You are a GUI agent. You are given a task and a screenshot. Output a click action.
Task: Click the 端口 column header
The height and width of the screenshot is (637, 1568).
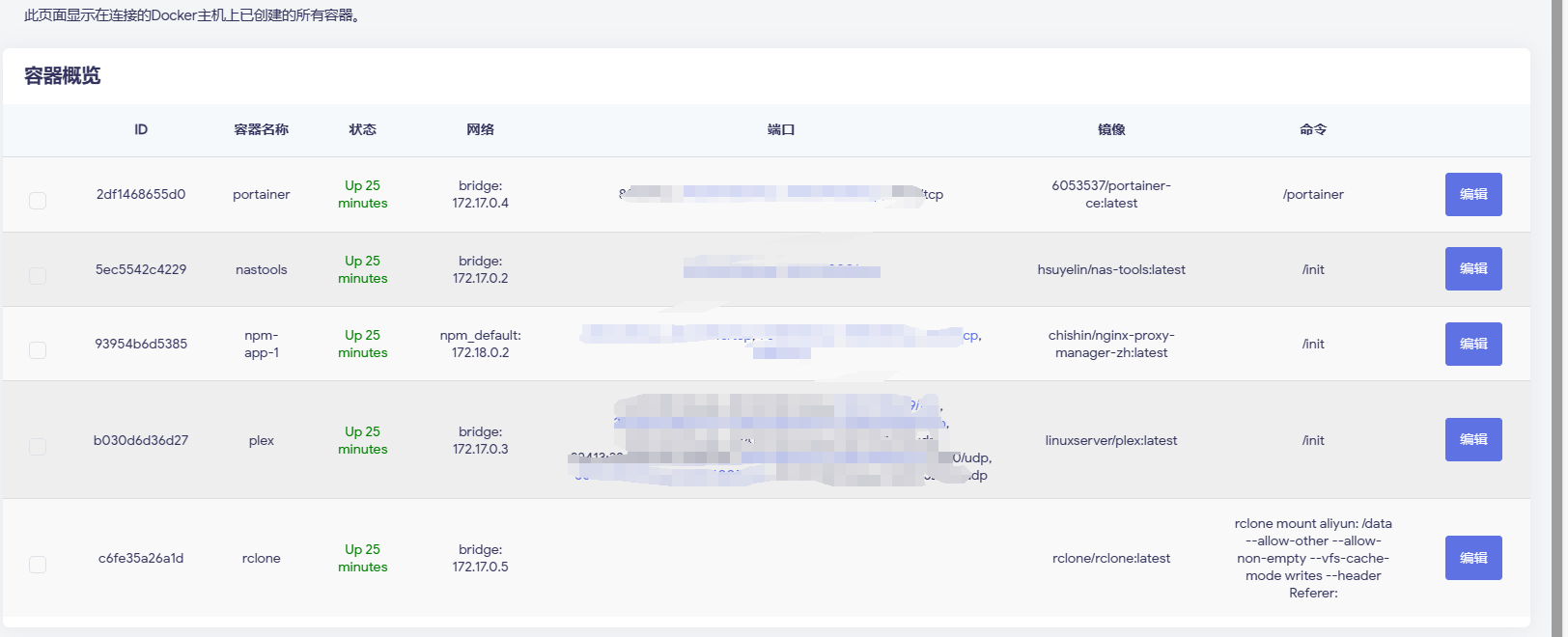tap(780, 129)
